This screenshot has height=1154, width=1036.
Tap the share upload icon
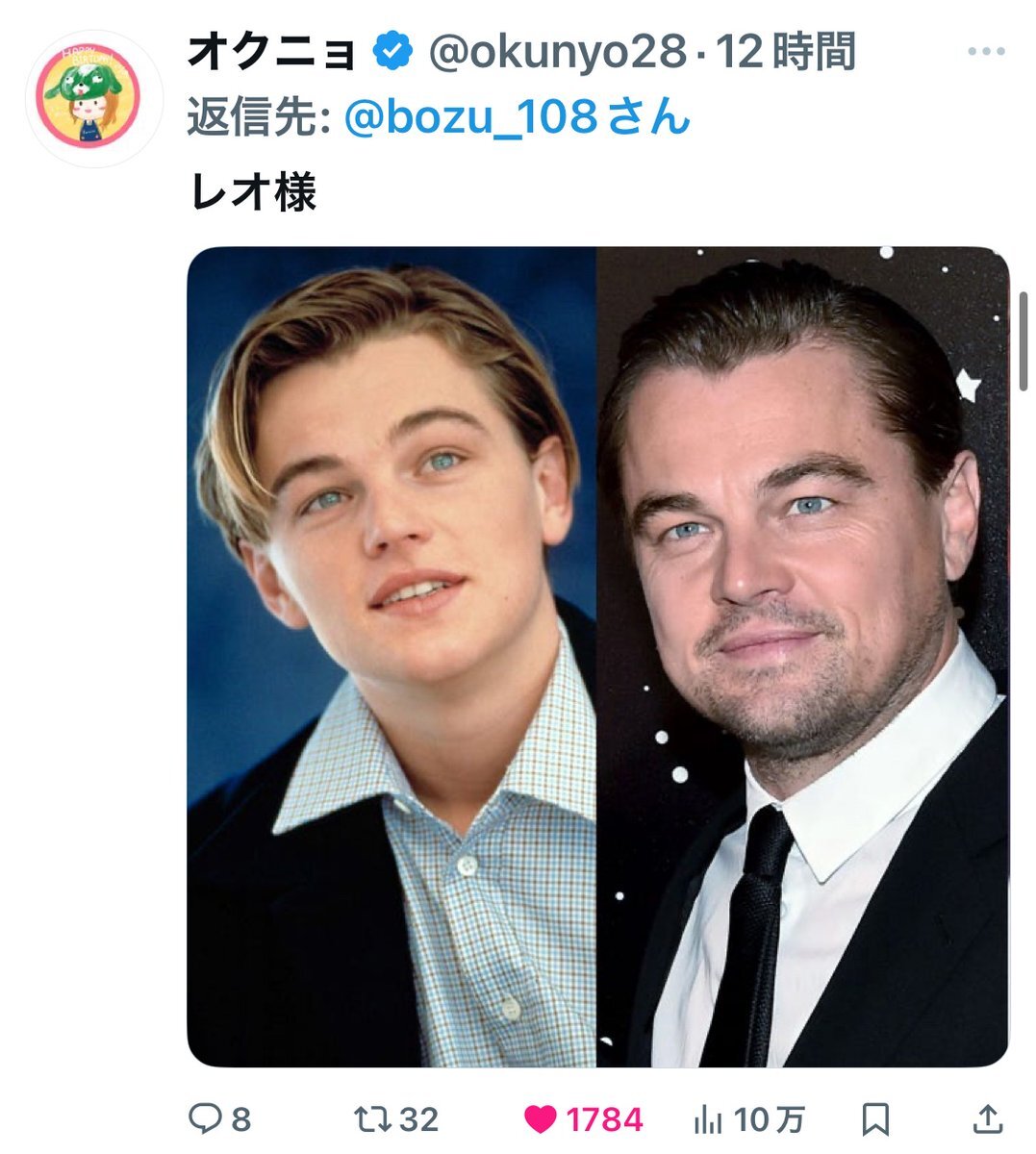click(x=987, y=1119)
